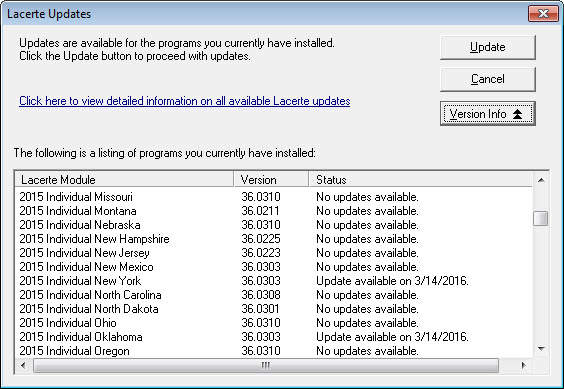Image resolution: width=564 pixels, height=389 pixels.
Task: Select the 2015 Individual Missouri row
Action: [x=273, y=197]
